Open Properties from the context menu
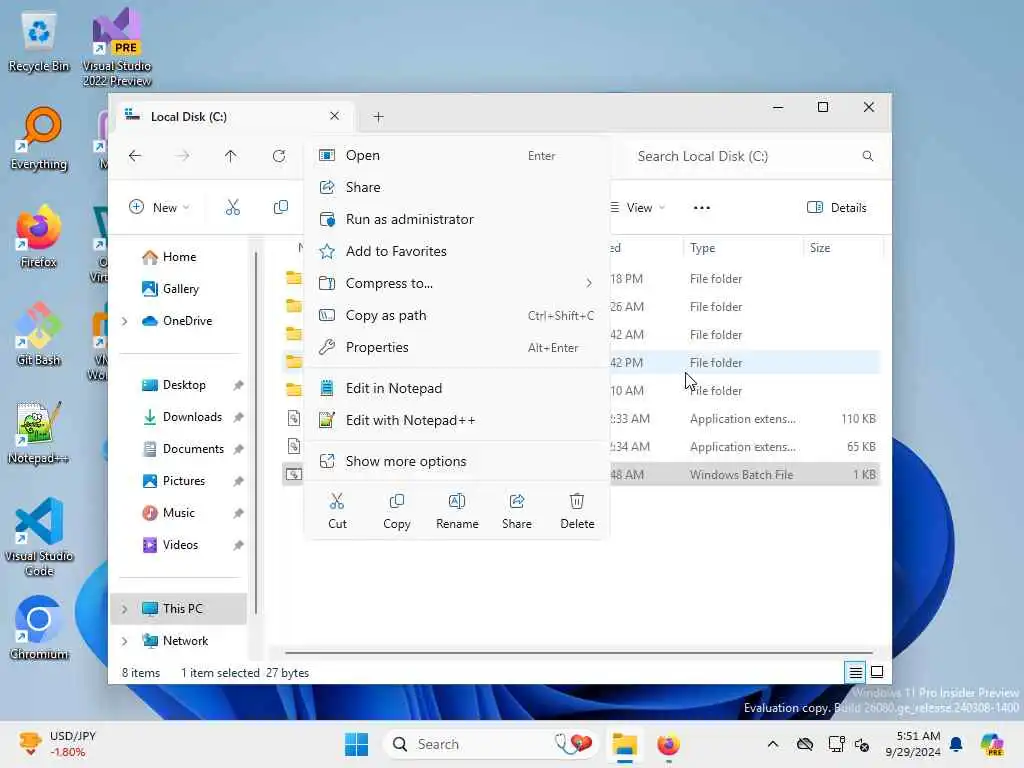This screenshot has height=768, width=1024. pos(457,347)
